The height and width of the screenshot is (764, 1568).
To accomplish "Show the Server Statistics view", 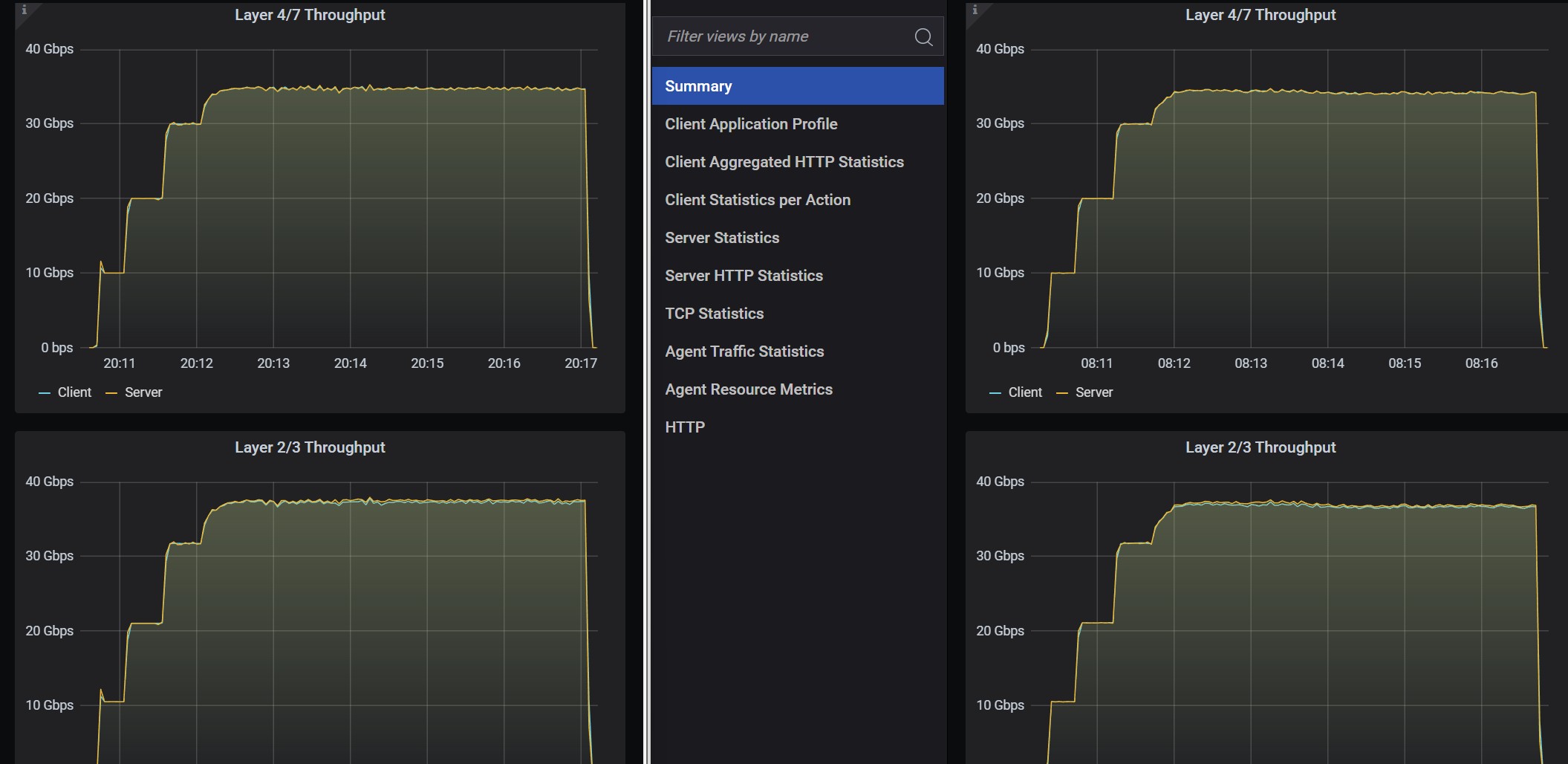I will point(722,238).
